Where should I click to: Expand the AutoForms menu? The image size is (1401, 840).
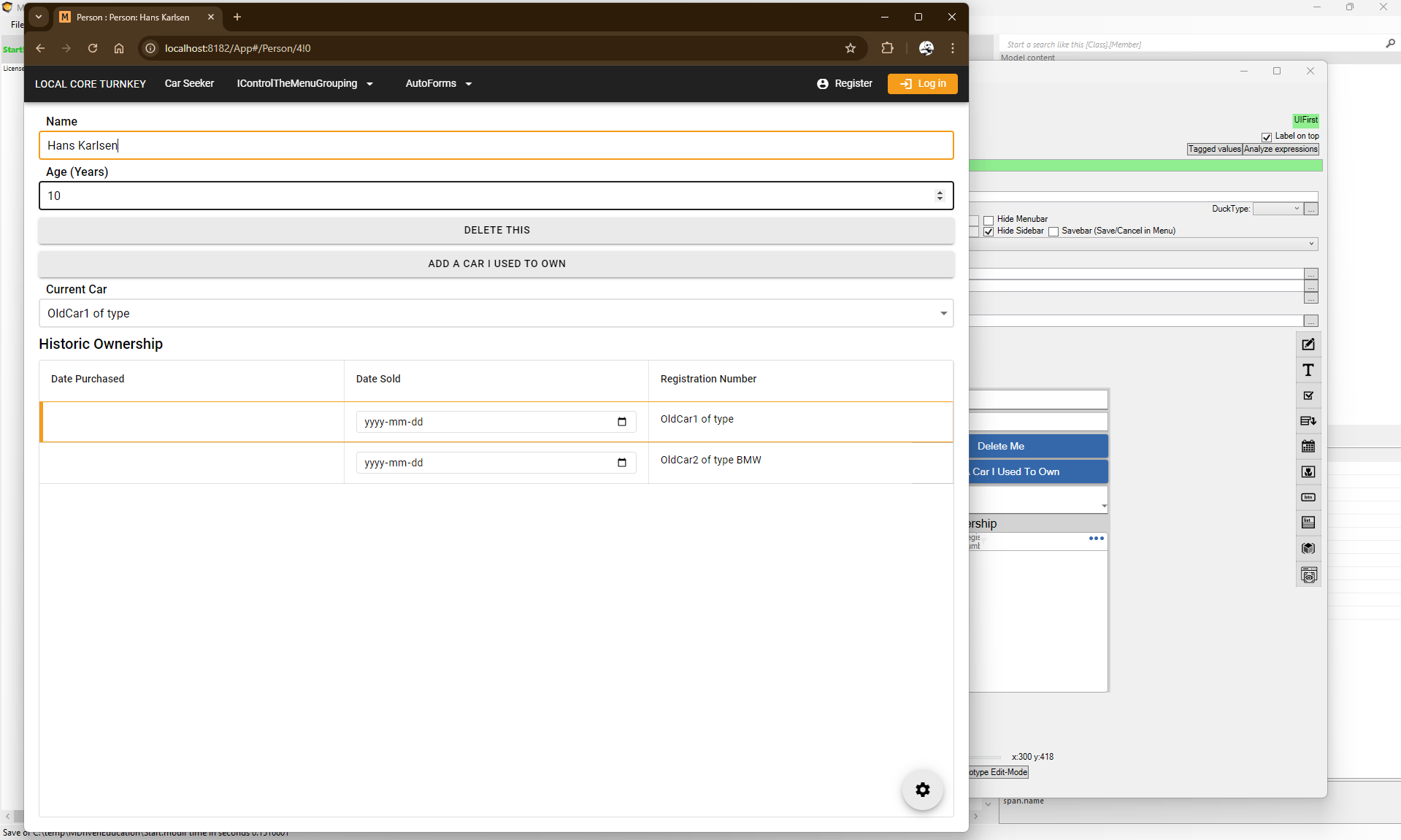438,84
